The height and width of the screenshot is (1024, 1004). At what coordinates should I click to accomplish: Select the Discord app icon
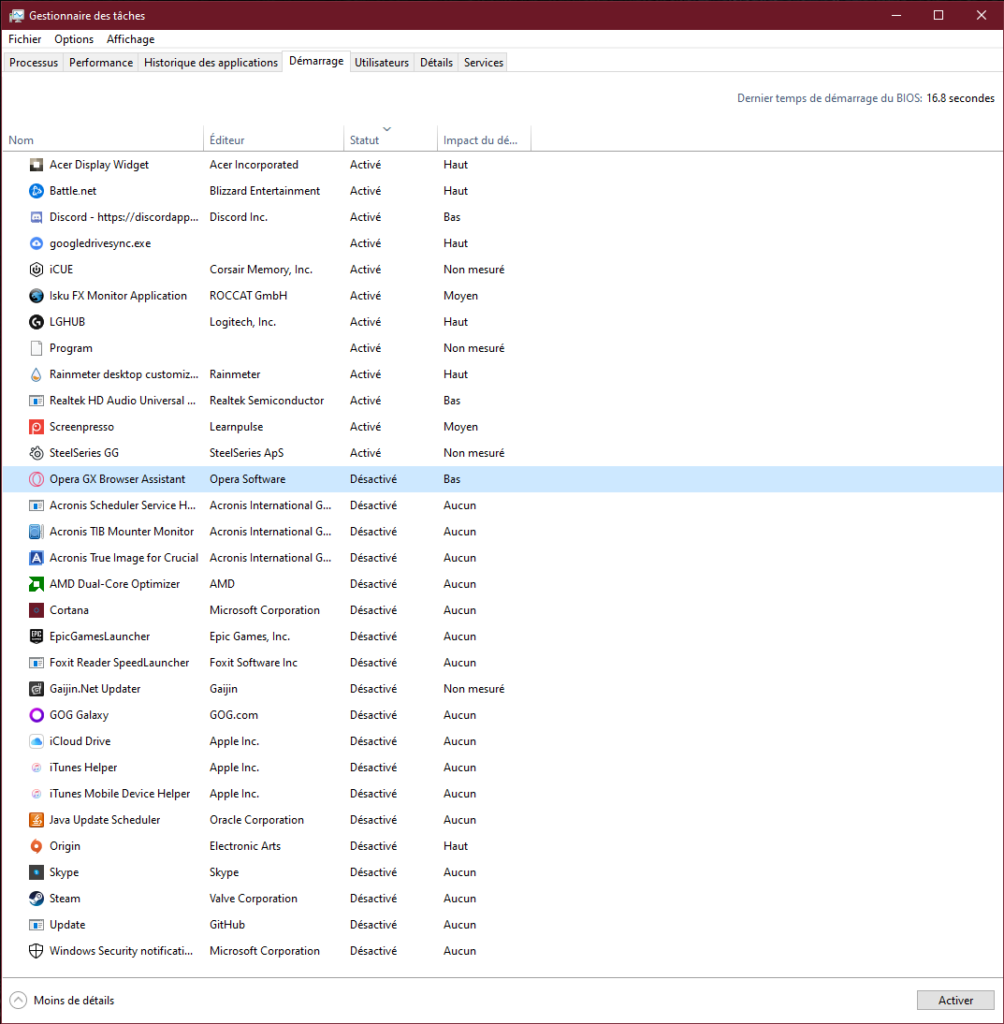(37, 217)
